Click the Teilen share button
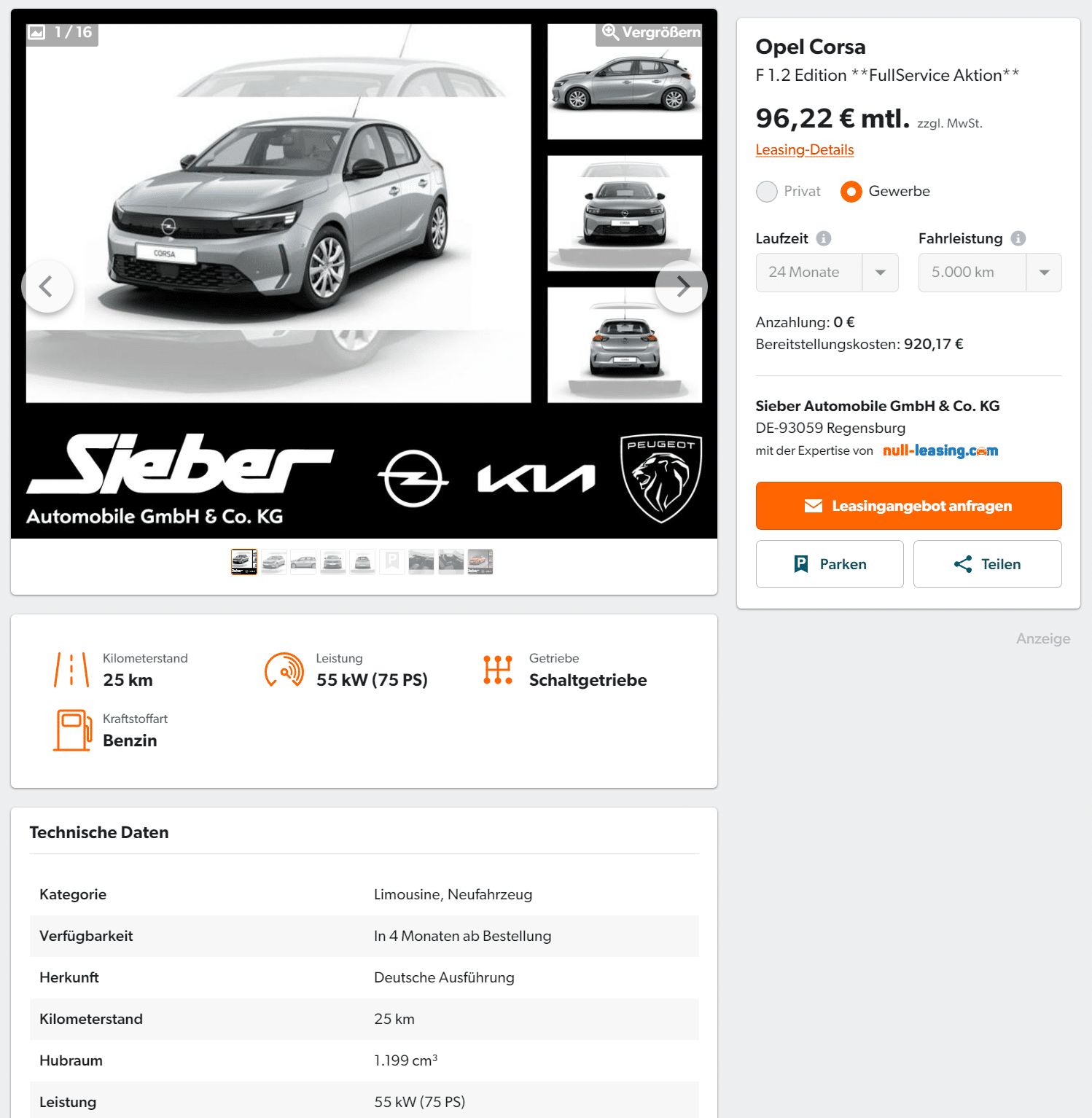1092x1118 pixels. (x=988, y=564)
